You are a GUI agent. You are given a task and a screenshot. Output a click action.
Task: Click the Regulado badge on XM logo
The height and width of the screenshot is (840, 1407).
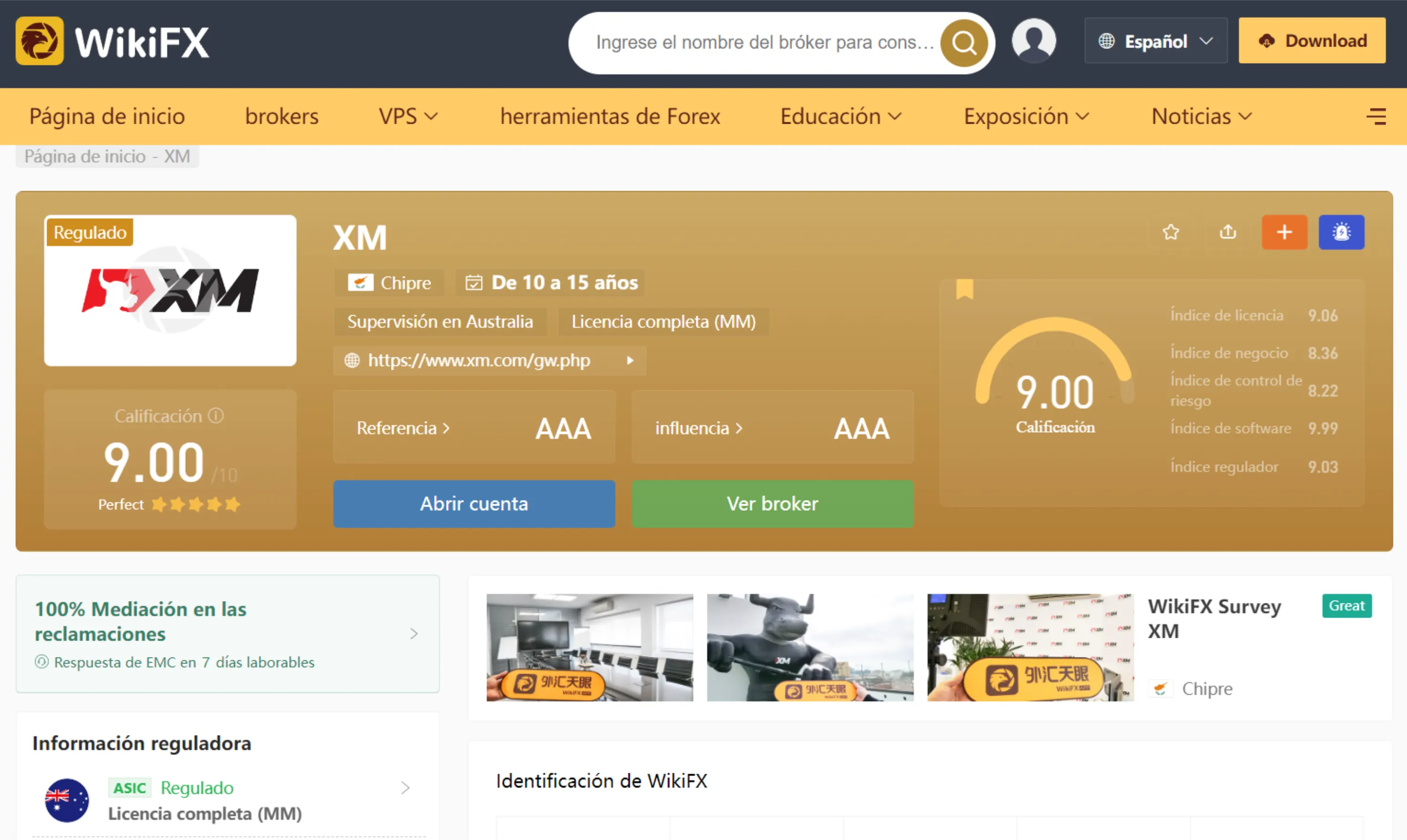coord(90,232)
